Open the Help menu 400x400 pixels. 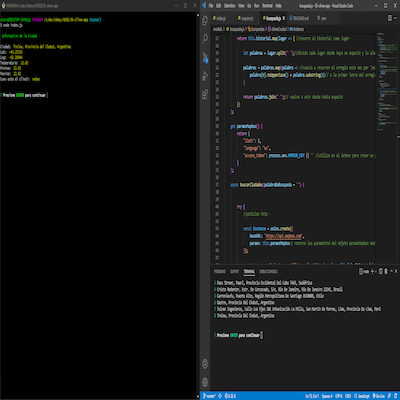(x=278, y=6)
